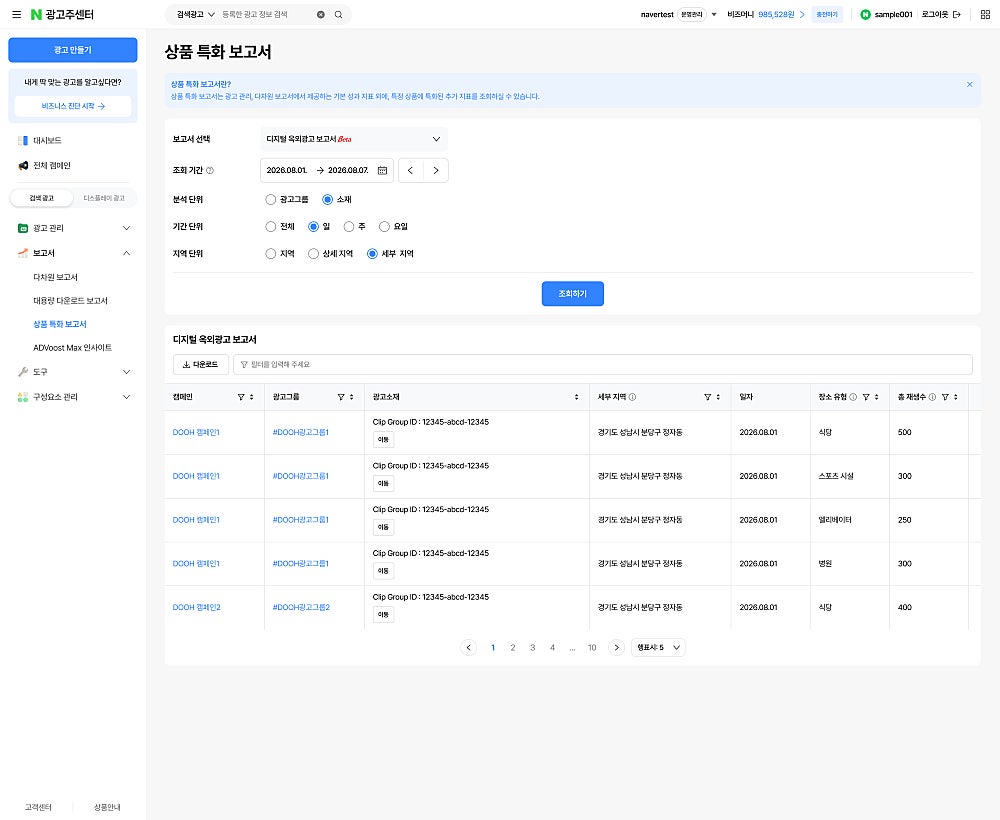Go to next pagination page arrow
The width and height of the screenshot is (1000, 820).
tap(616, 647)
